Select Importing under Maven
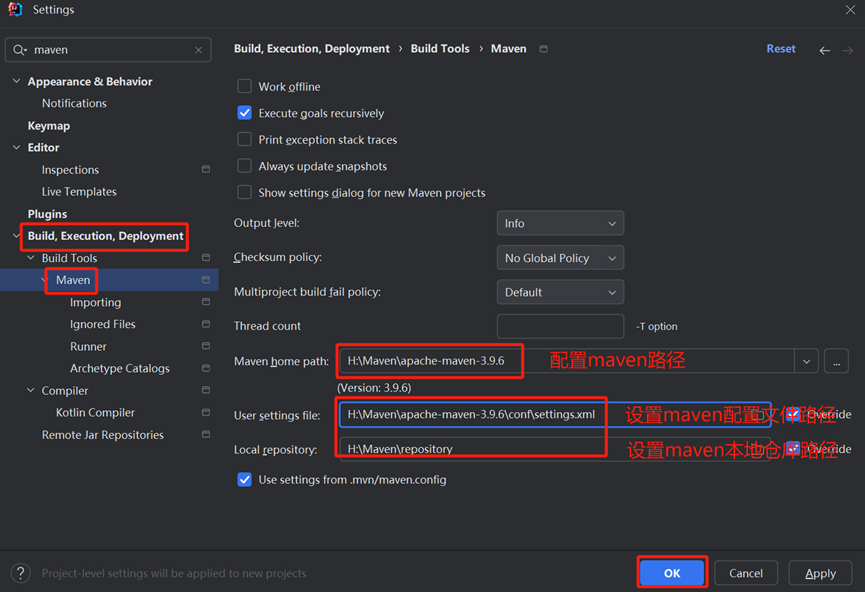Screen dimensions: 865x592 tap(95, 302)
